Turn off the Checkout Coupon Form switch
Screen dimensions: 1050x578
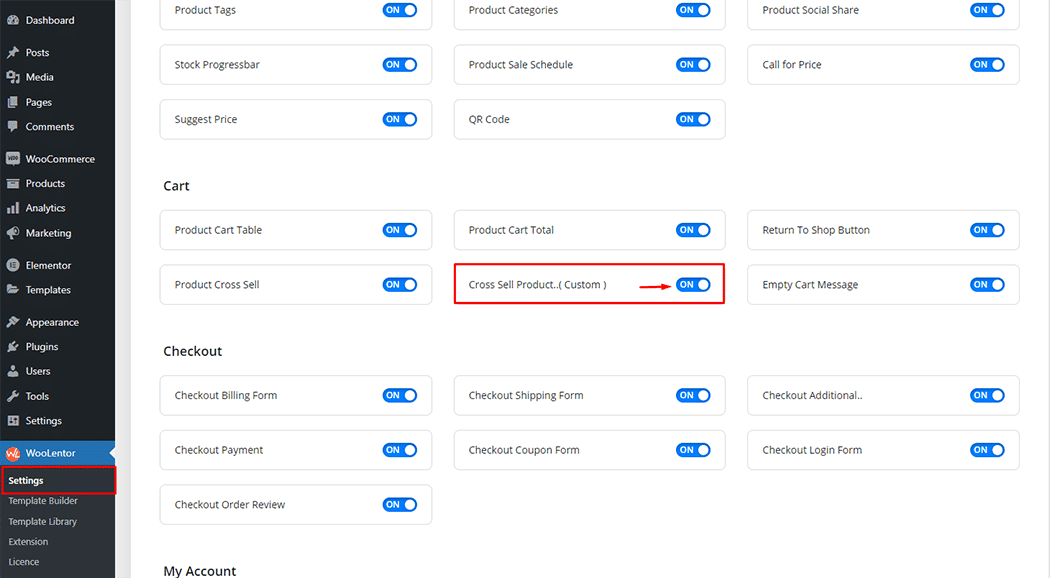click(693, 450)
